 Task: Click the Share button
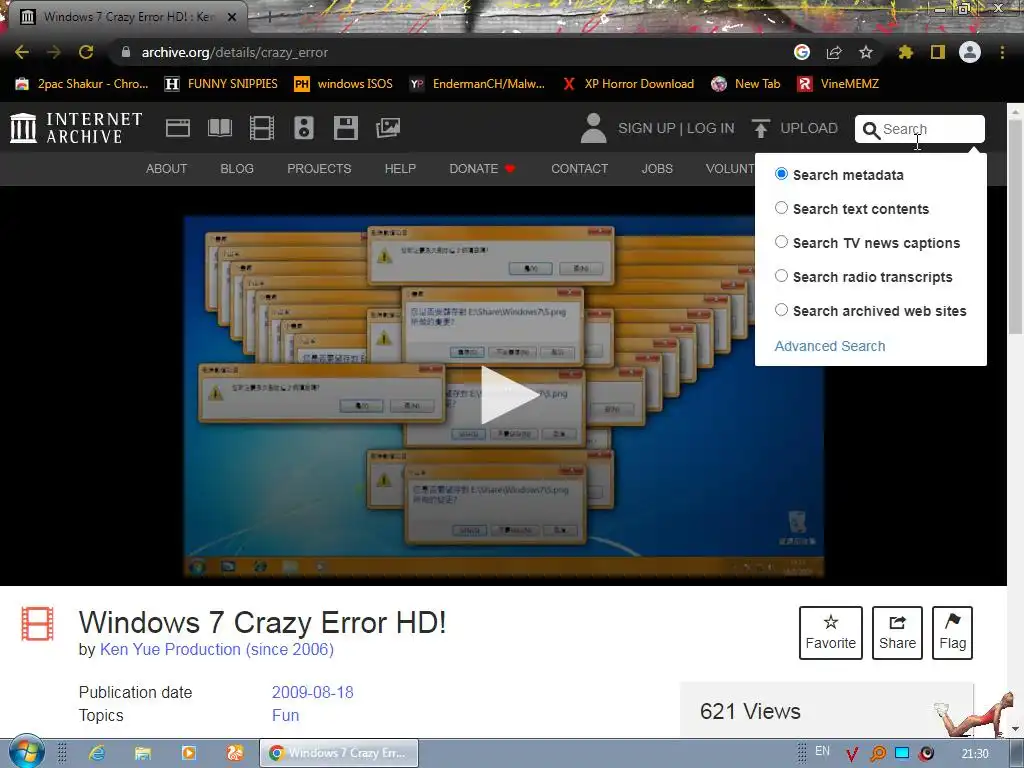pyautogui.click(x=897, y=633)
